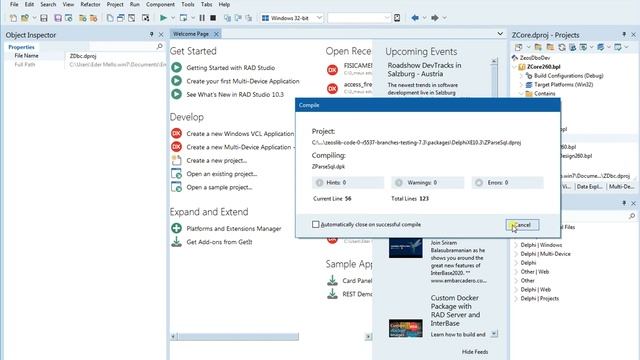Click the Projects panel Remove Project icon
The height and width of the screenshot is (360, 640).
pyautogui.click(x=550, y=47)
